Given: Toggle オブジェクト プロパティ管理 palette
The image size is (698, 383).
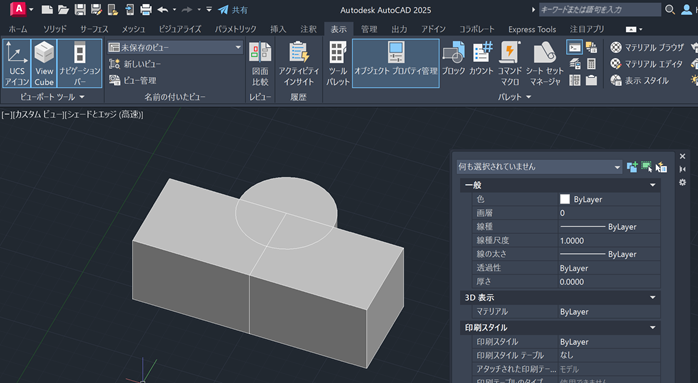Looking at the screenshot, I should click(396, 63).
